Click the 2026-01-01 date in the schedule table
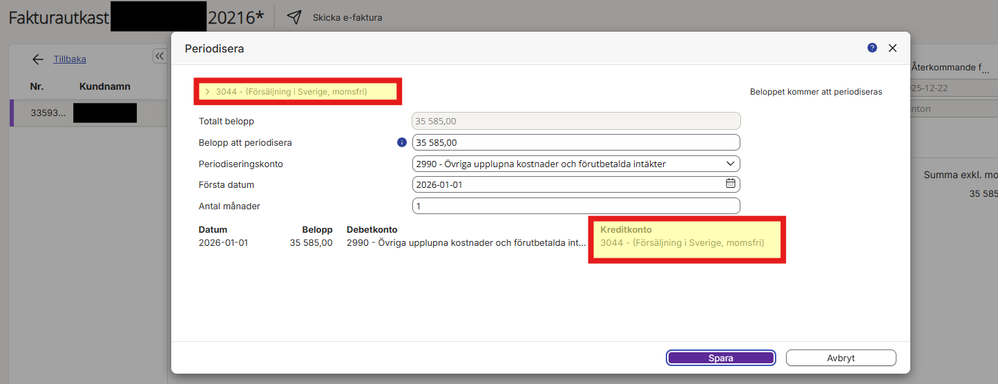Image resolution: width=998 pixels, height=384 pixels. (x=223, y=243)
